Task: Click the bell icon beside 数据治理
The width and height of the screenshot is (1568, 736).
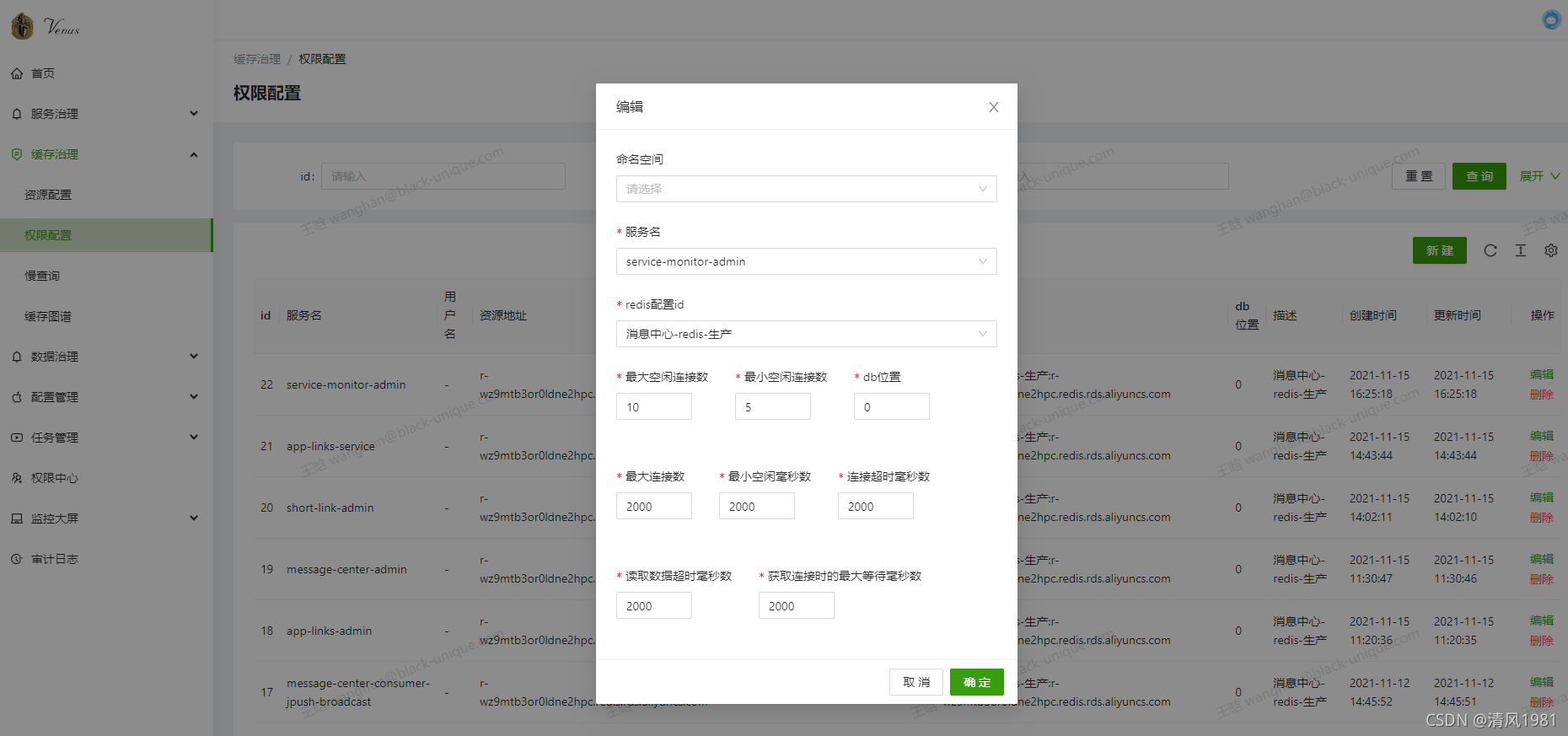Action: (17, 357)
